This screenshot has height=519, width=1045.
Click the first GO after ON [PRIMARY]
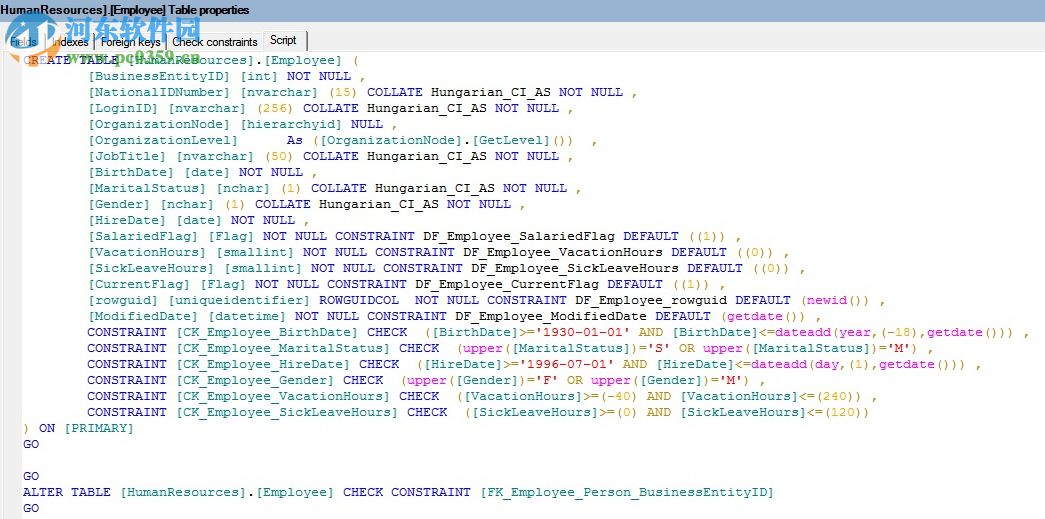[x=31, y=444]
